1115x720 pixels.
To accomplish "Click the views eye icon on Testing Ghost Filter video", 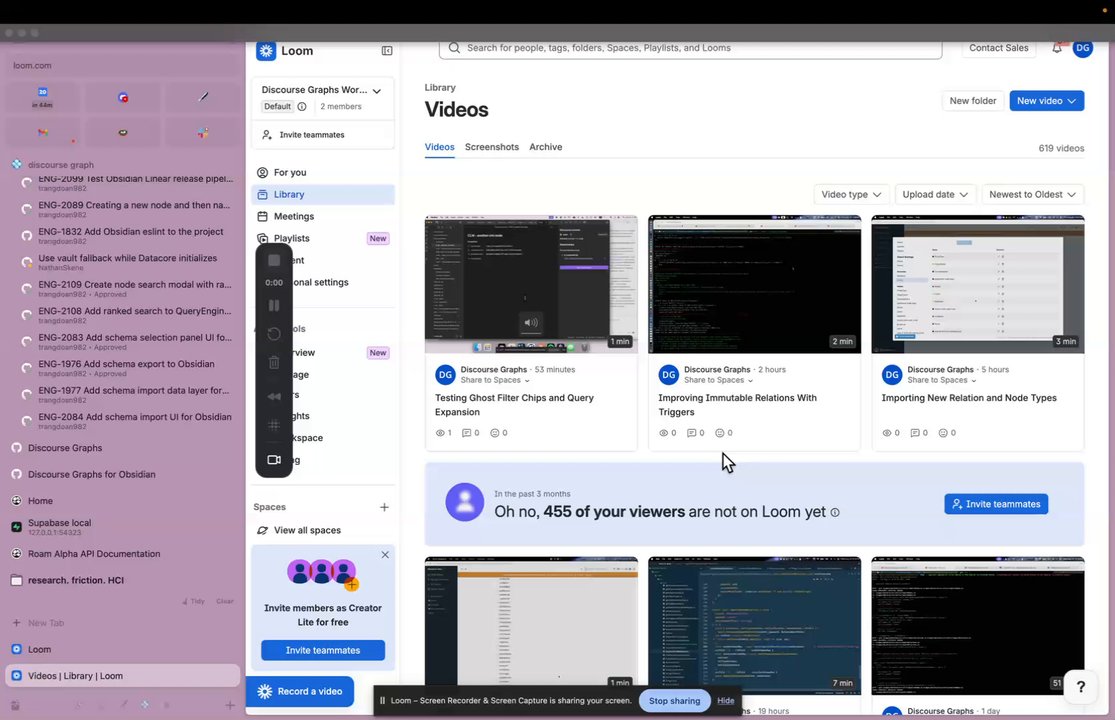I will 439,433.
